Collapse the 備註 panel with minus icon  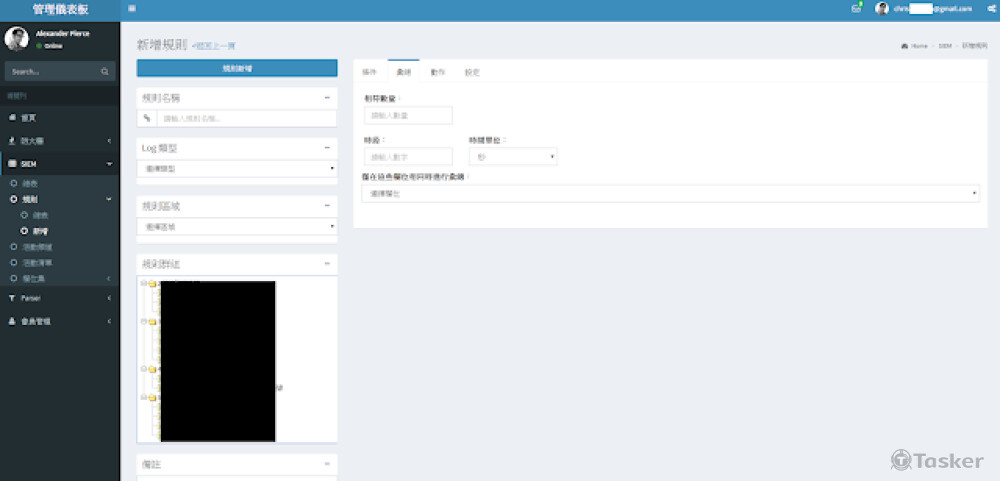(x=327, y=464)
